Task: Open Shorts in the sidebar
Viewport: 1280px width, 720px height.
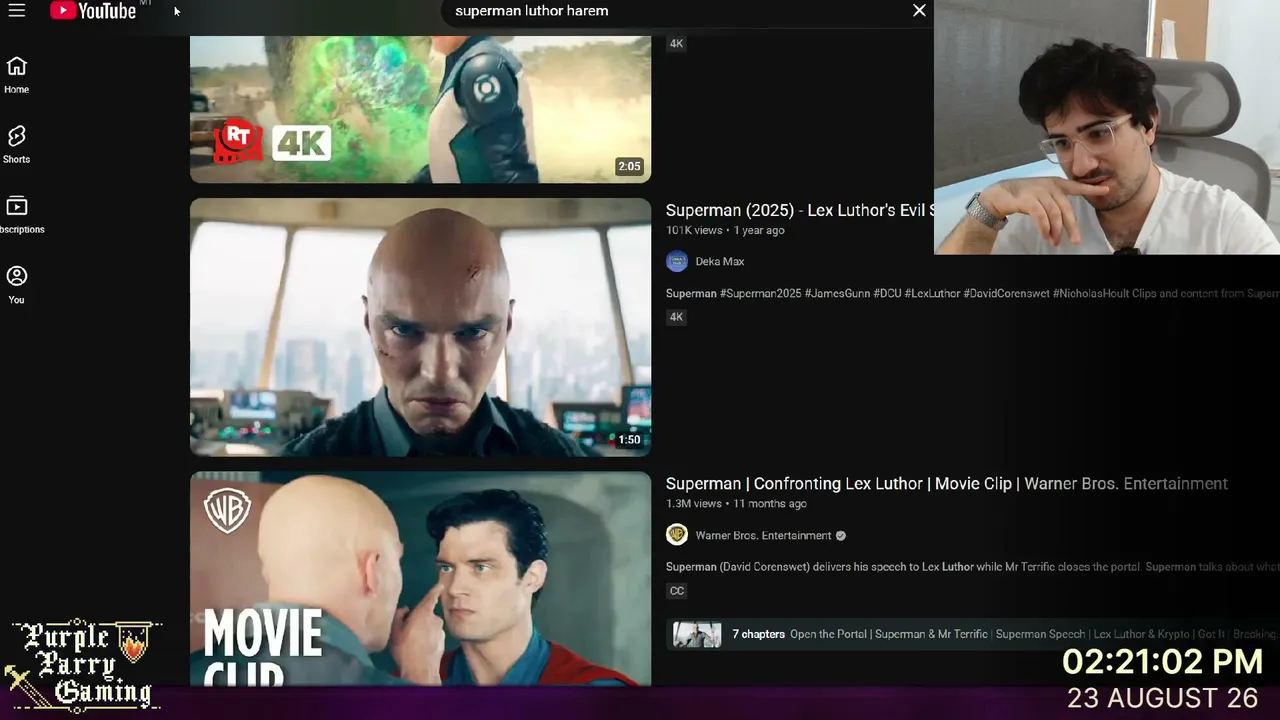Action: point(17,145)
